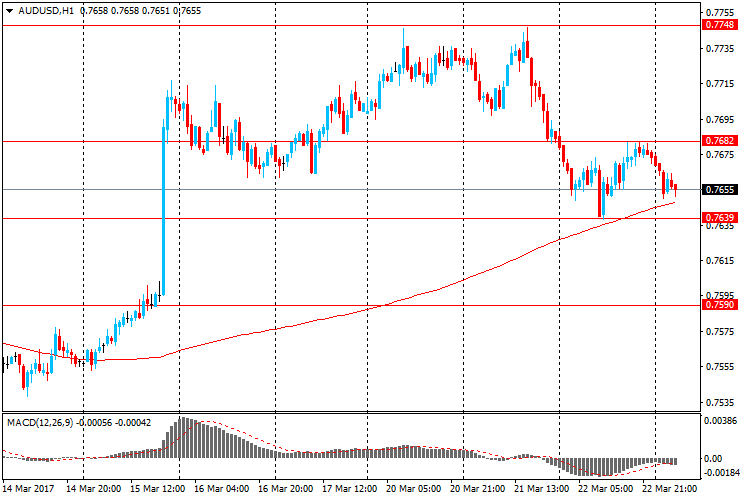
Task: Select the grey current-price line at 0.7655
Action: [x=352, y=189]
